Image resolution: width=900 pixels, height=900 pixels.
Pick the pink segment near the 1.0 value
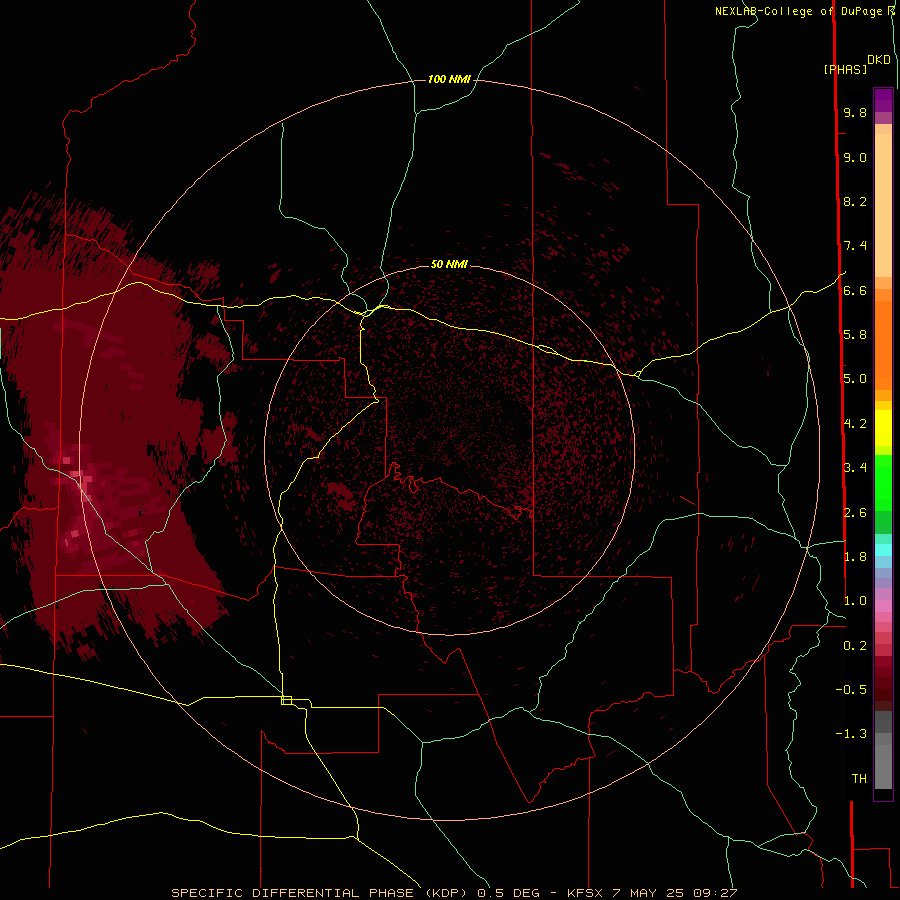point(883,606)
